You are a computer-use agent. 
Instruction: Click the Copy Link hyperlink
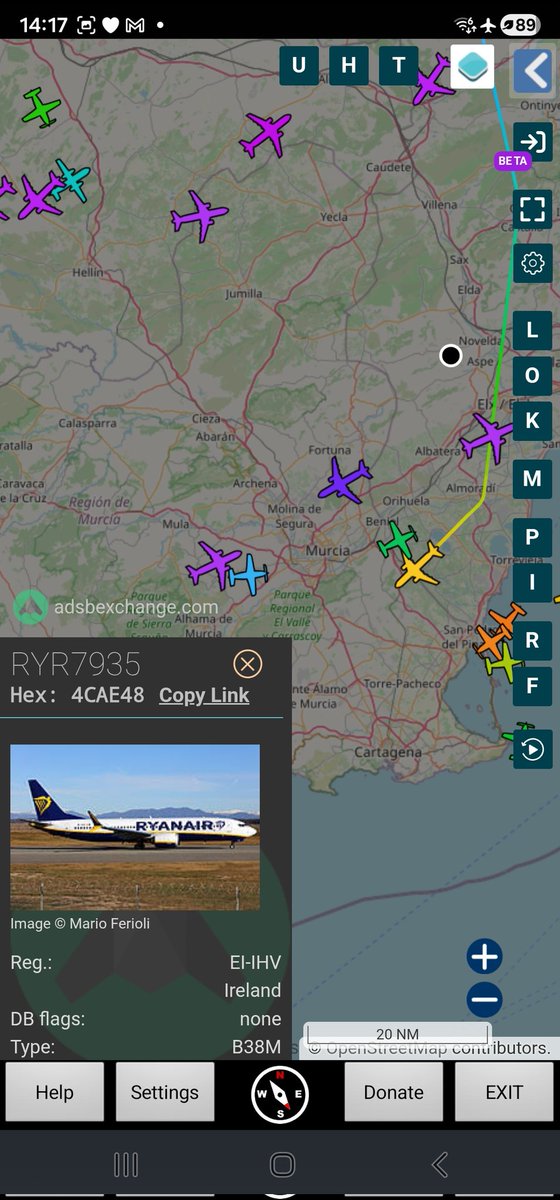click(x=204, y=695)
